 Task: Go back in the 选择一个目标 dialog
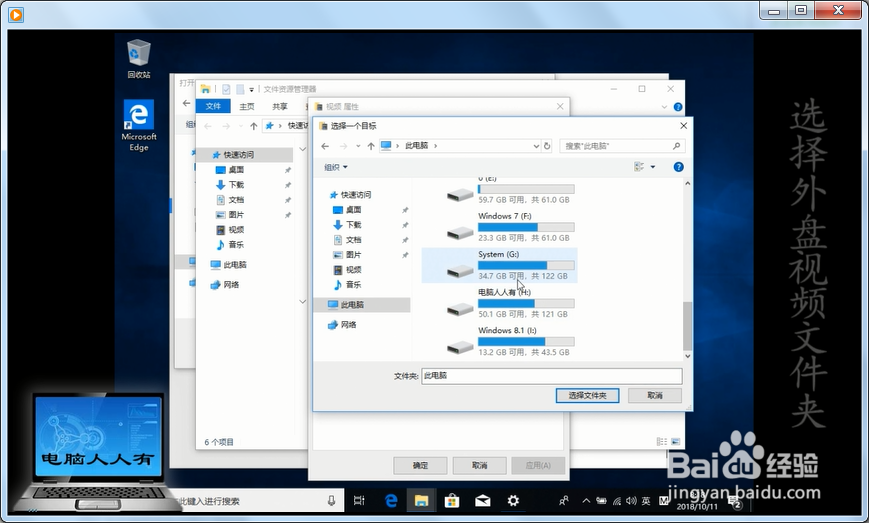[x=325, y=146]
